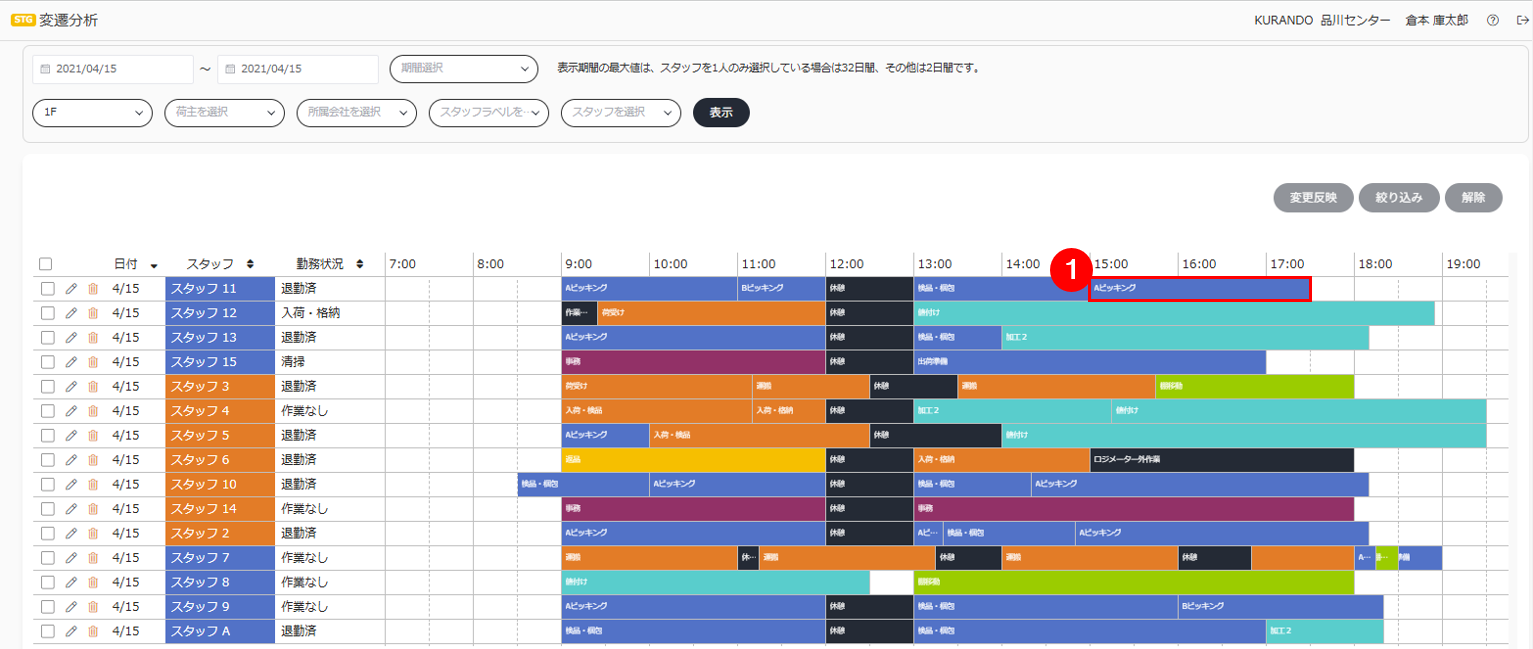
Task: Click the calendar icon in the start date field
Action: [45, 69]
